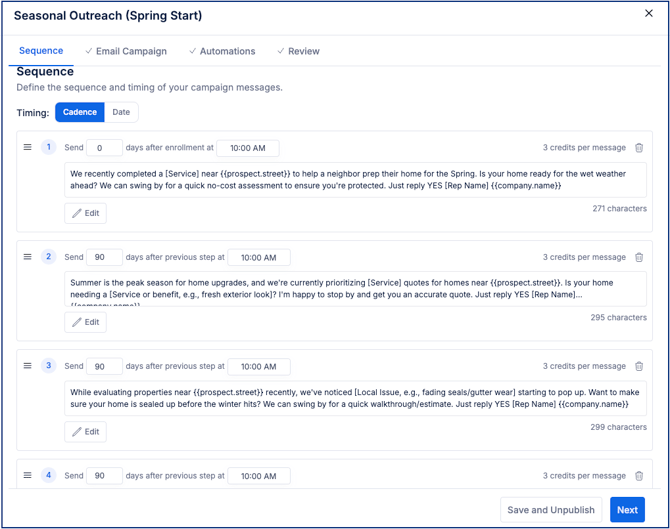Click the step 3 number badge
670x529 pixels.
(x=49, y=366)
